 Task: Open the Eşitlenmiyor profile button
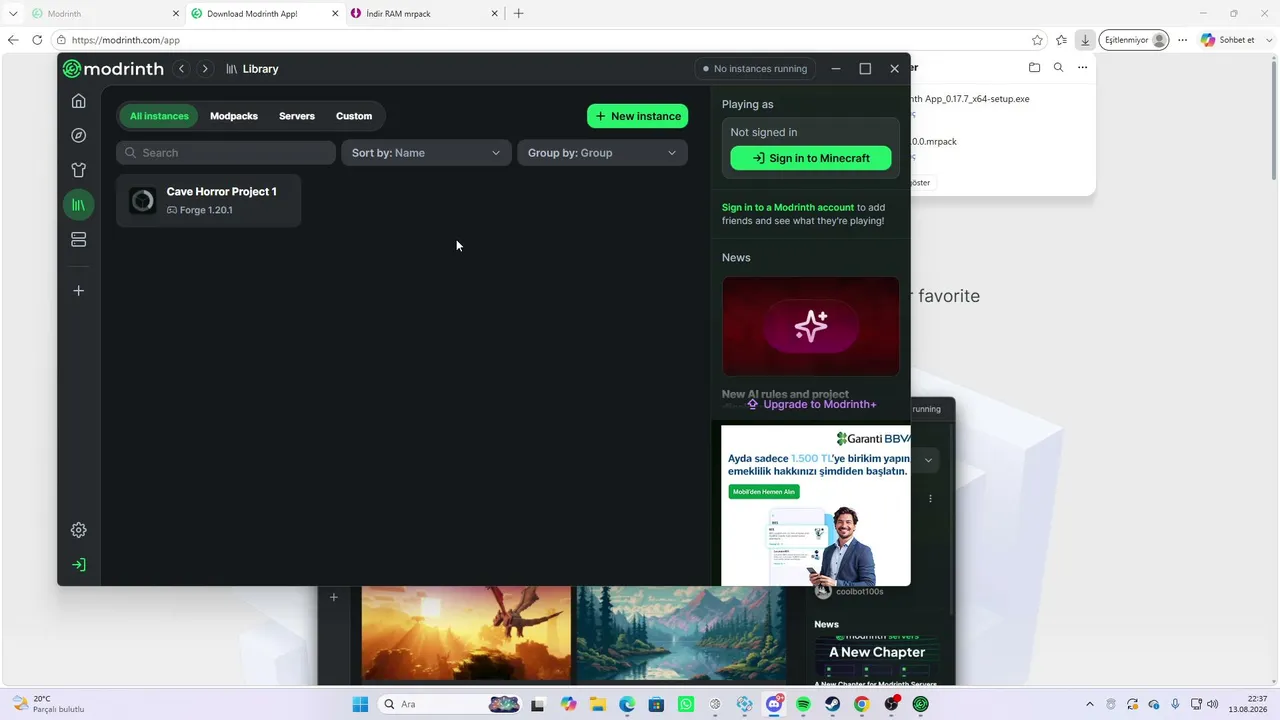pyautogui.click(x=1135, y=40)
